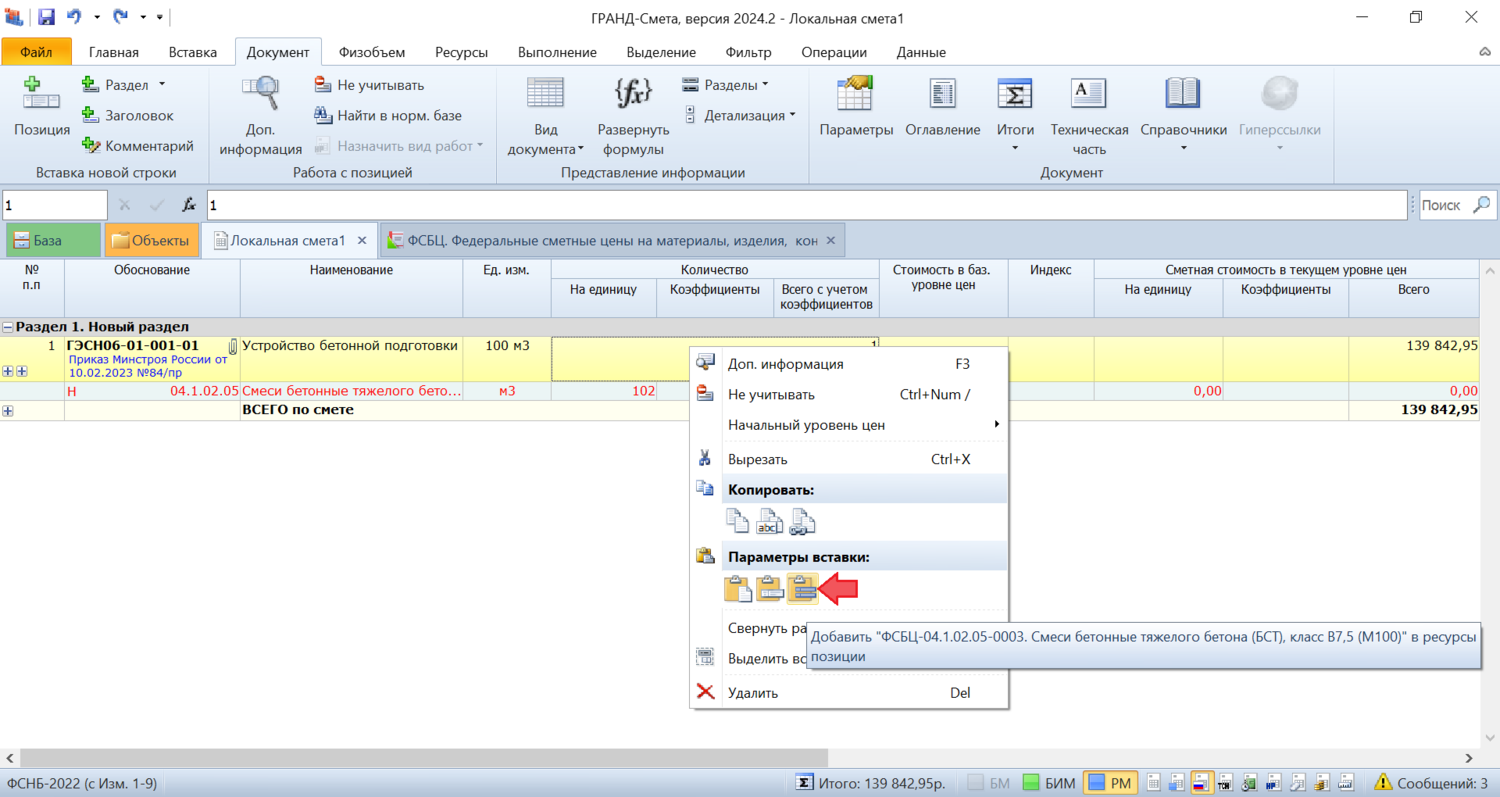Expand the ВСЕГО по смете row
Screen dimensions: 1500x797
8,410
